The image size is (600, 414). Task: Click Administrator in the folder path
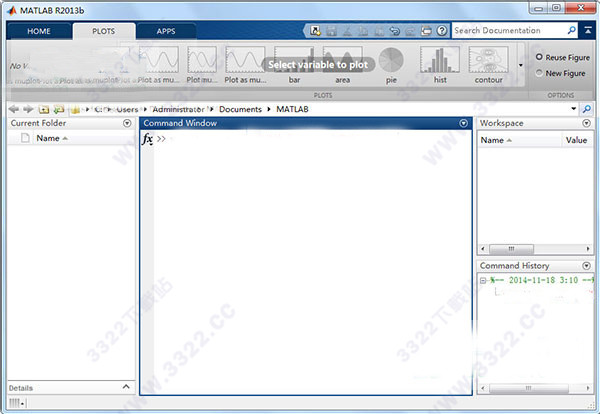tap(178, 109)
